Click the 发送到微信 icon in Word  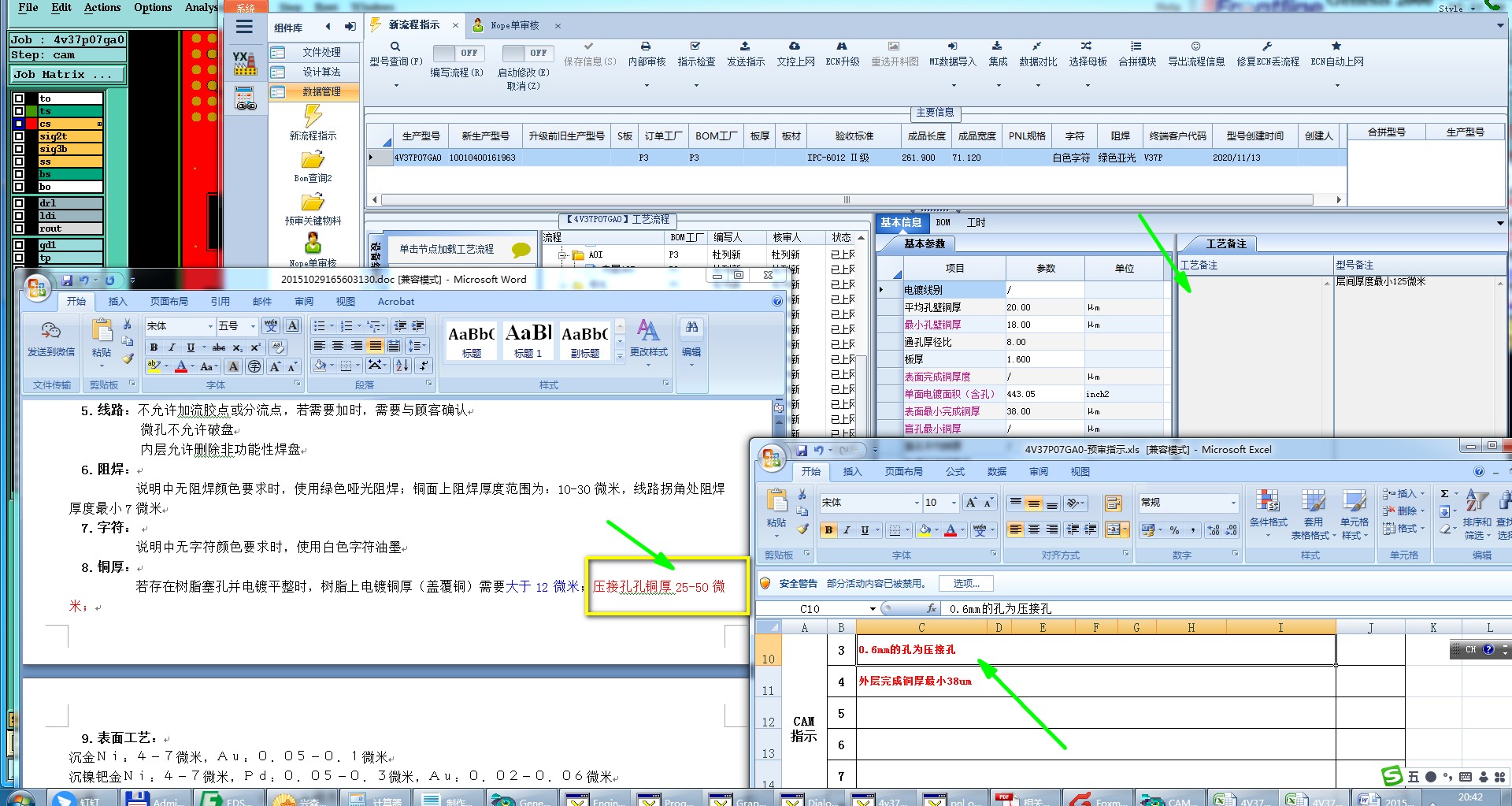coord(51,340)
